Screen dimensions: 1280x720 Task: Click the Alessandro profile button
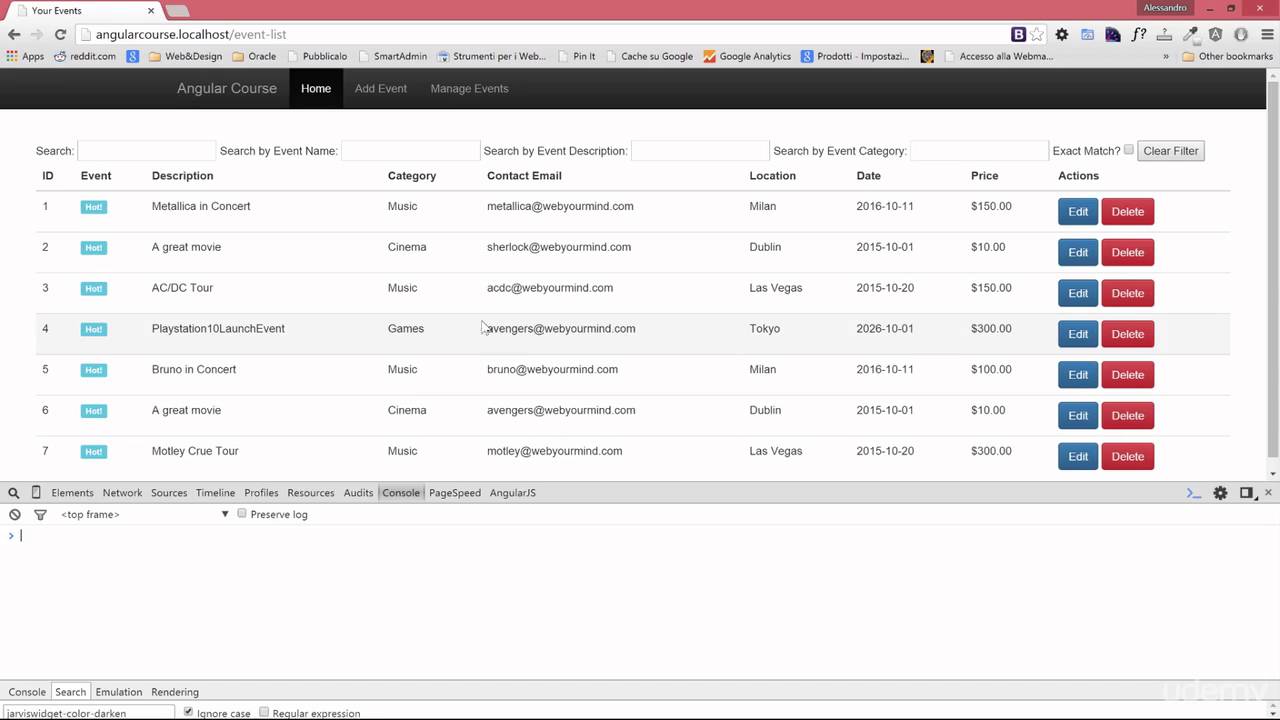[x=1165, y=8]
